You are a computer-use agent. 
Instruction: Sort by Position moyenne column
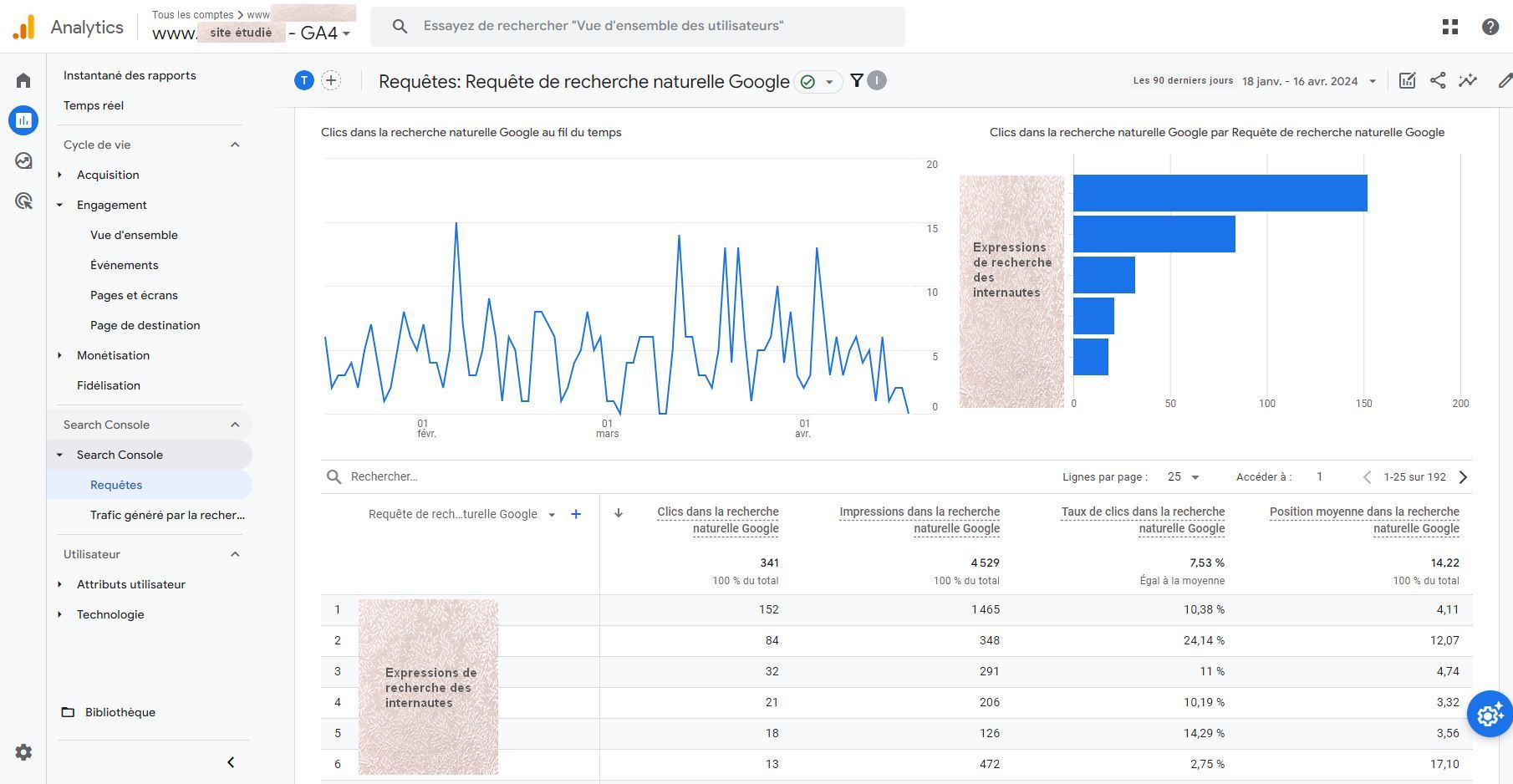[1364, 520]
